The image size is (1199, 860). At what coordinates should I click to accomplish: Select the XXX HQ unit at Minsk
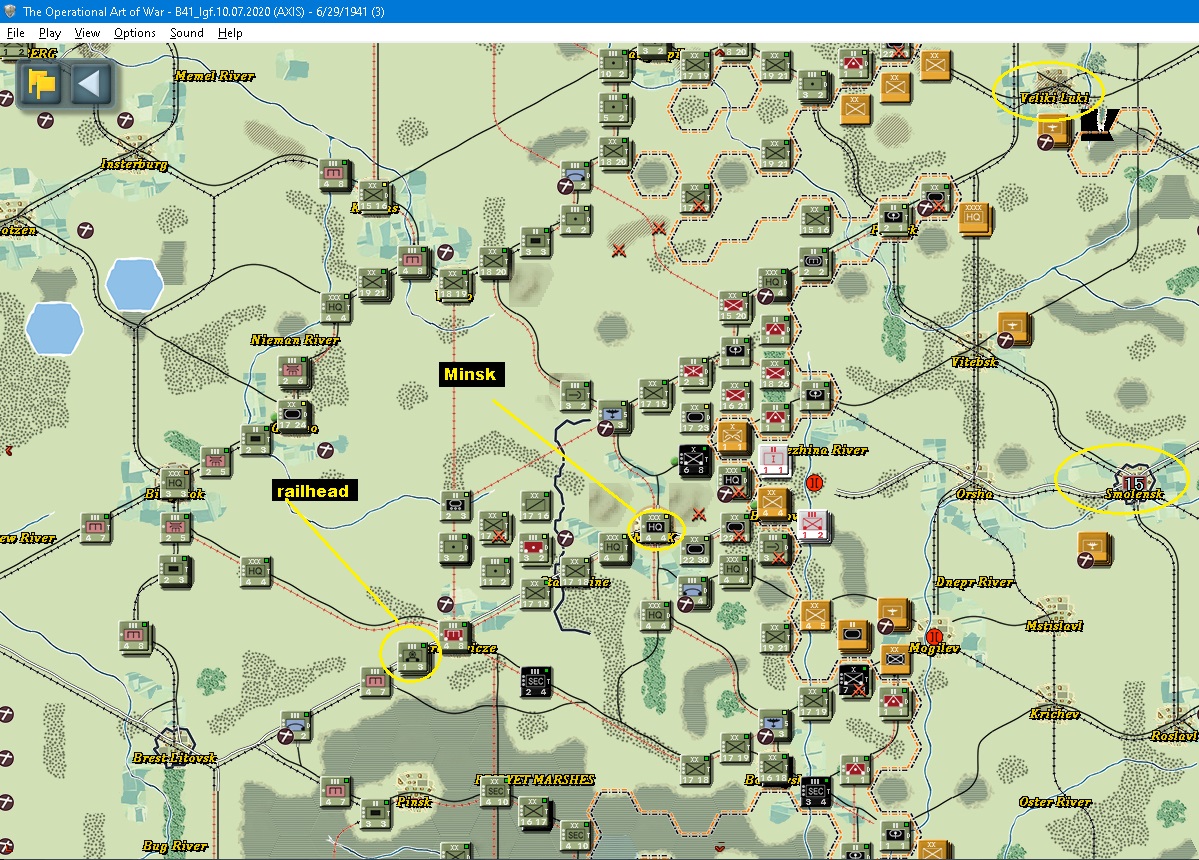(x=655, y=527)
